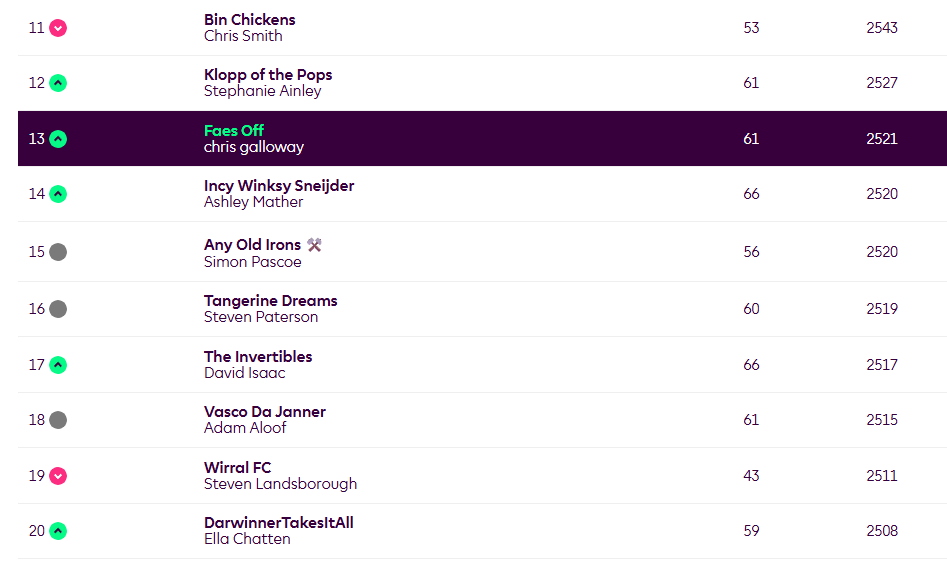This screenshot has width=947, height=564.
Task: Open the Bin Chickens team link
Action: click(x=249, y=20)
